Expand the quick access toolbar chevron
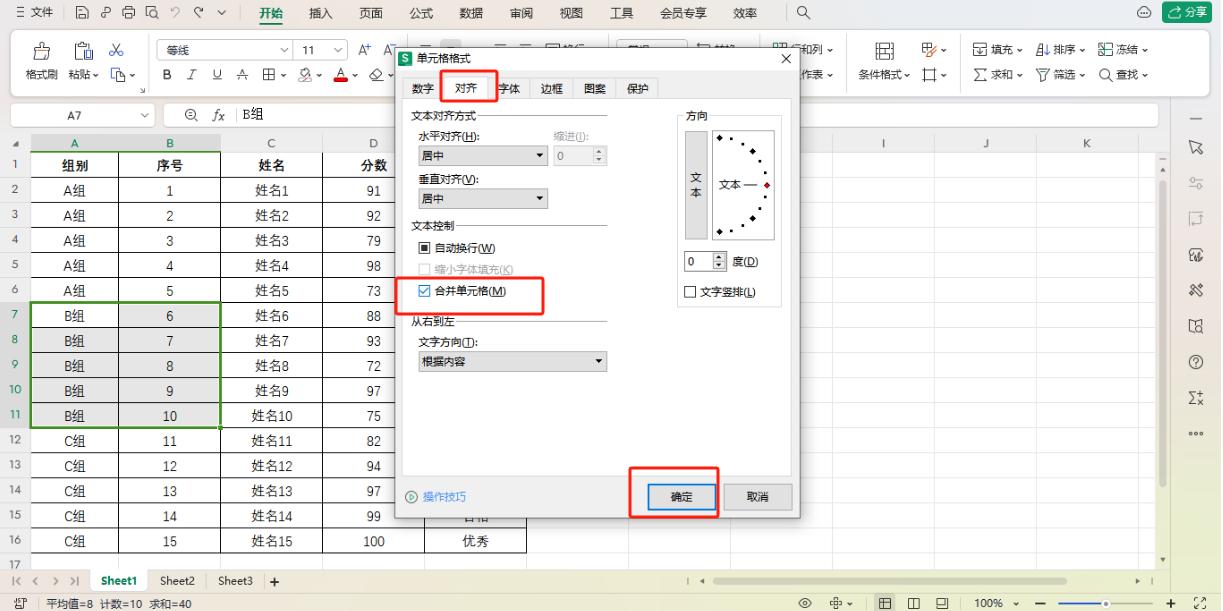 (221, 13)
